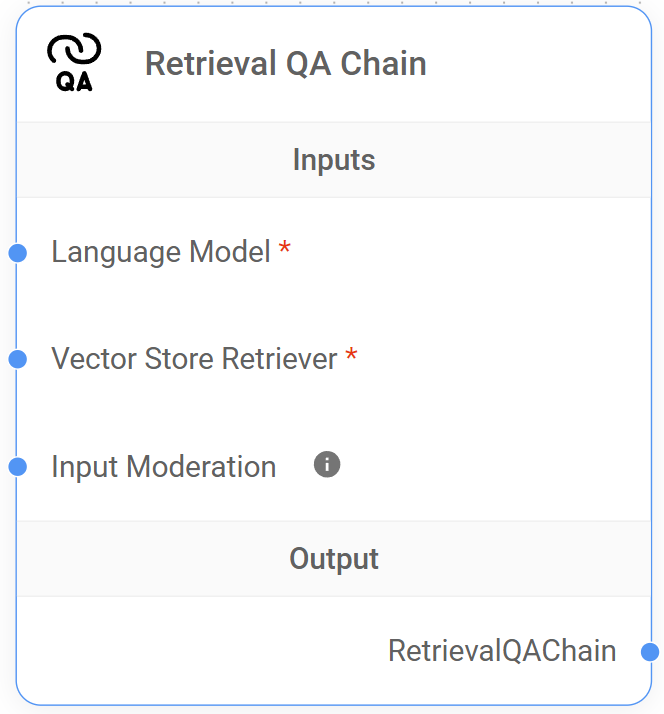Screen dimensions: 664x714
Task: Click the Vector Store Retriever label
Action: 194,358
